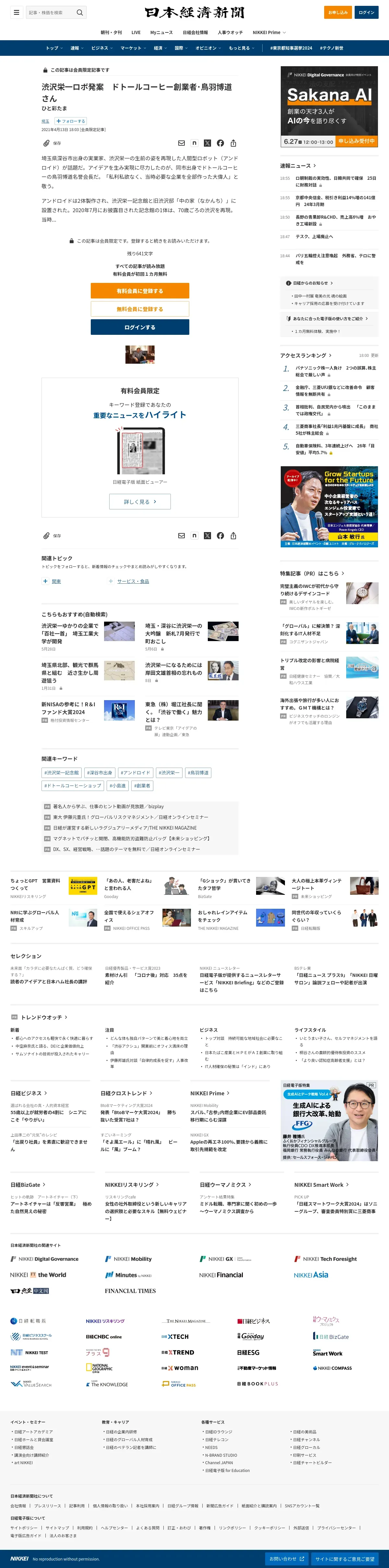
Task: Share to note icon at top of article
Action: (194, 143)
